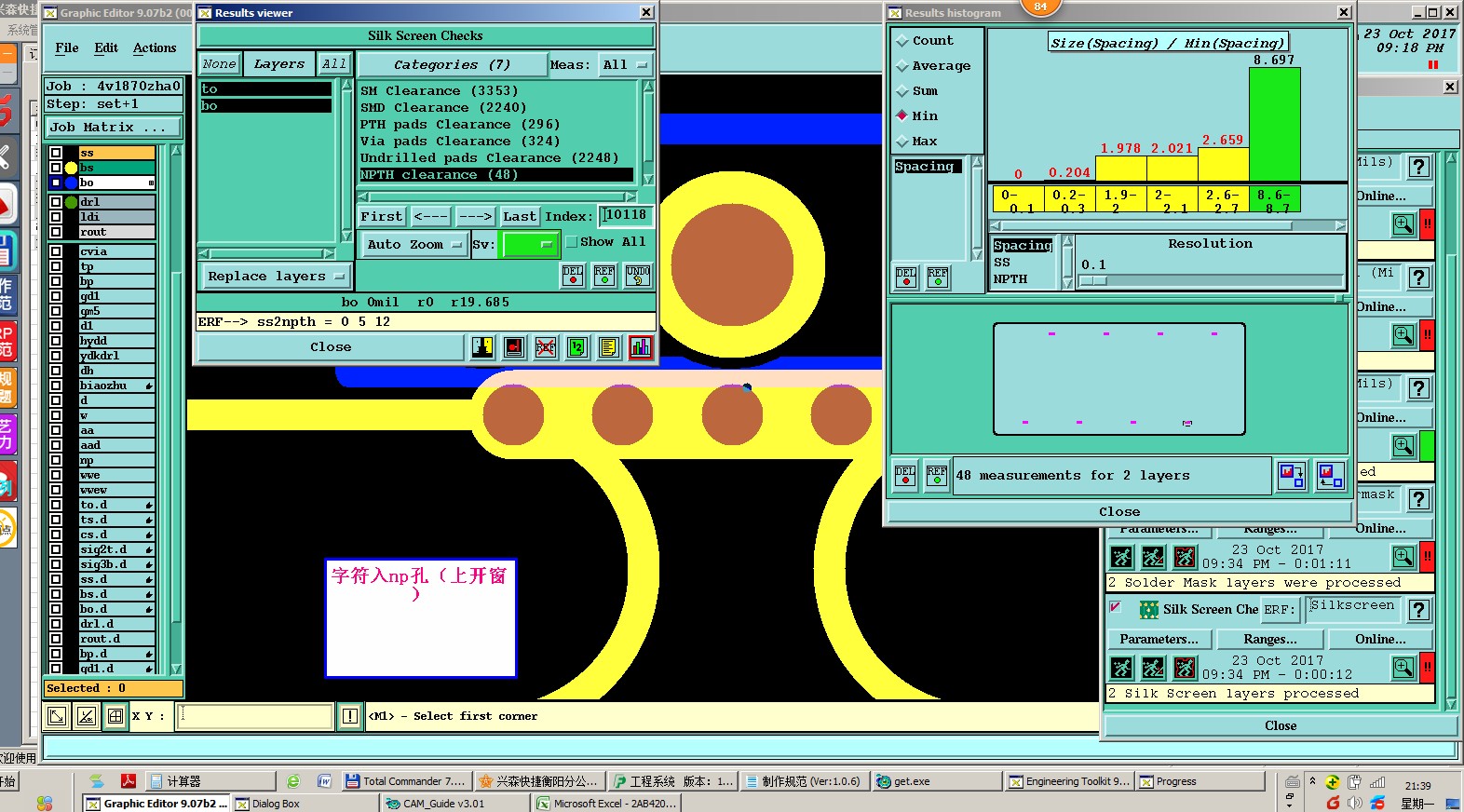Viewport: 1464px width, 812px height.
Task: Open the Replace layers dropdown
Action: click(x=276, y=277)
